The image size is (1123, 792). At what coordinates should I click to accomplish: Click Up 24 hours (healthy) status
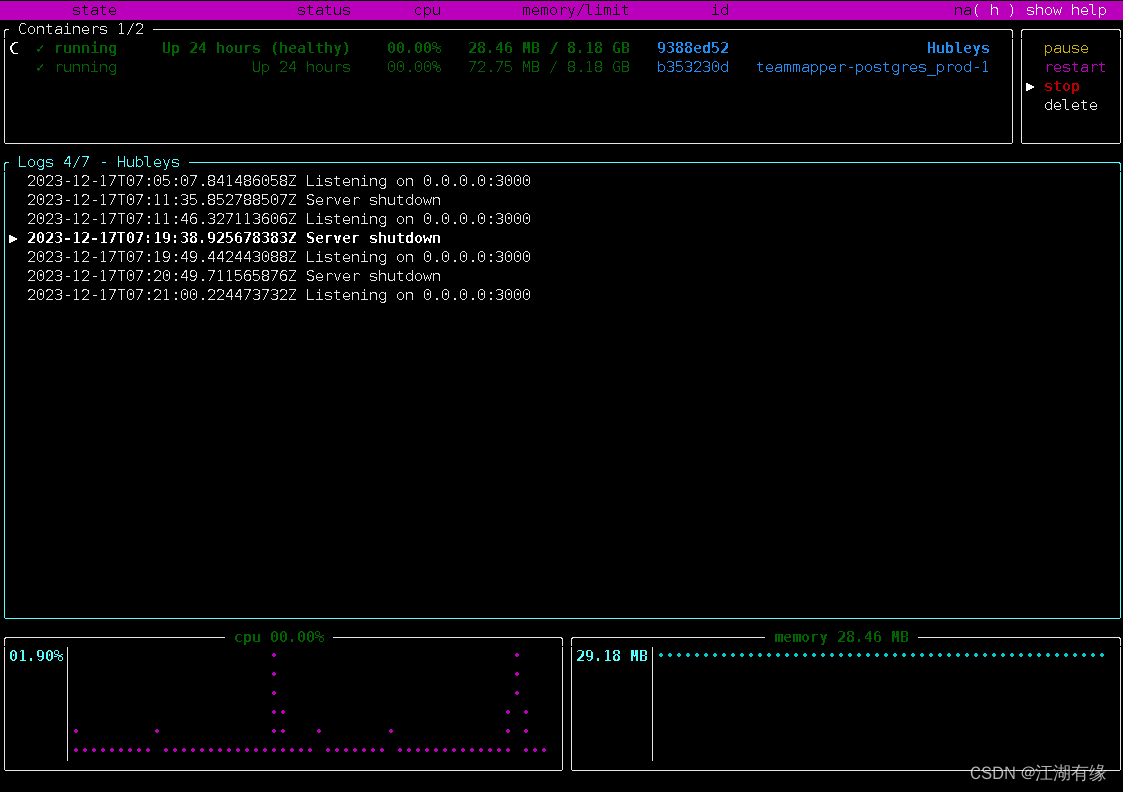coord(256,48)
